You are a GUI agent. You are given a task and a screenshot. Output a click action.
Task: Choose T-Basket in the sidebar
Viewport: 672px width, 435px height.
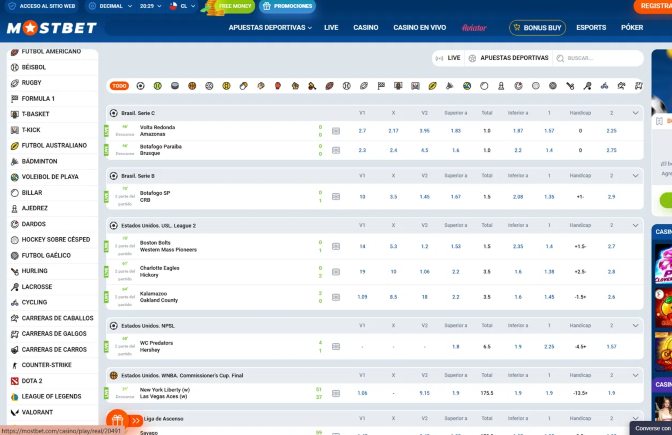52,114
